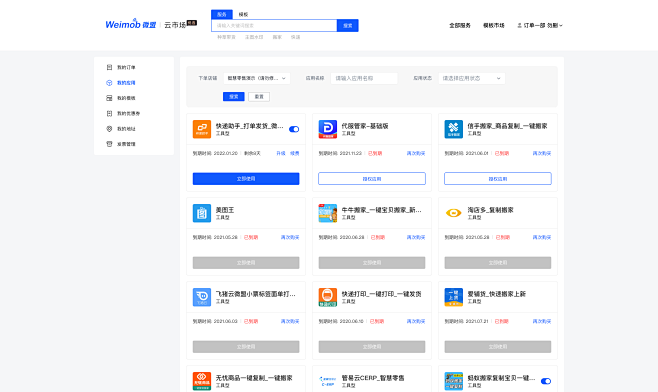Screen dimensions: 658x392
Task: Toggle the switch on 快递助手 card
Action: (x=294, y=129)
